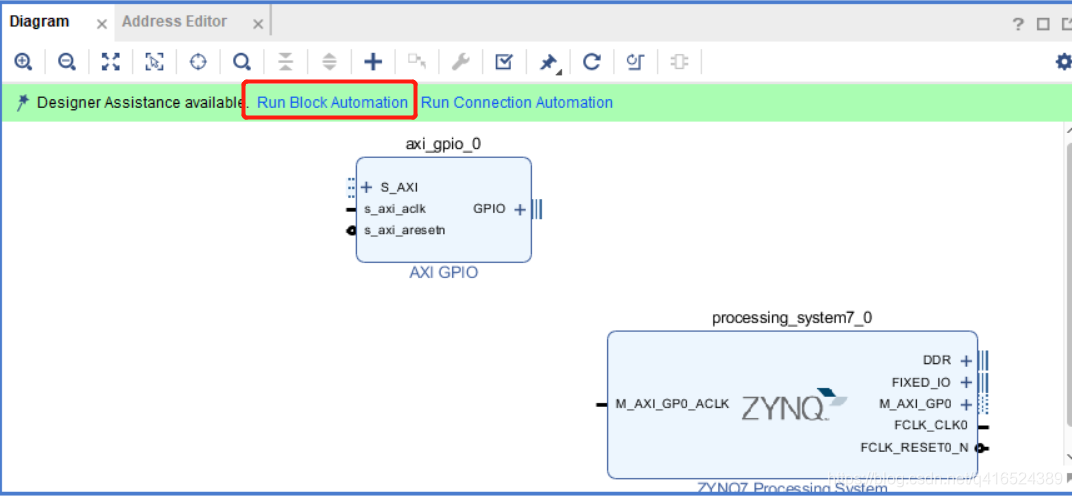
Task: Open the Search magnifier tool
Action: point(241,62)
